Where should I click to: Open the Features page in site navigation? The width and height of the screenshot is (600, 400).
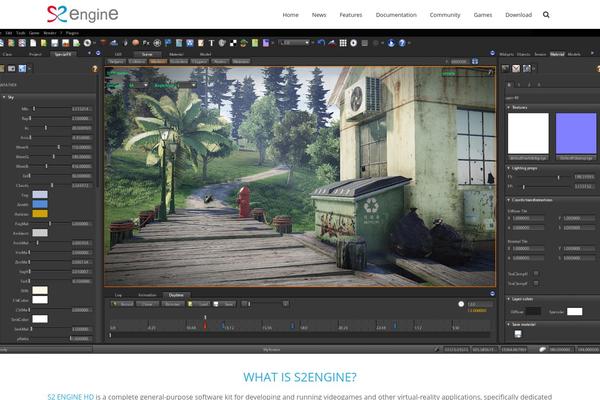tap(351, 15)
